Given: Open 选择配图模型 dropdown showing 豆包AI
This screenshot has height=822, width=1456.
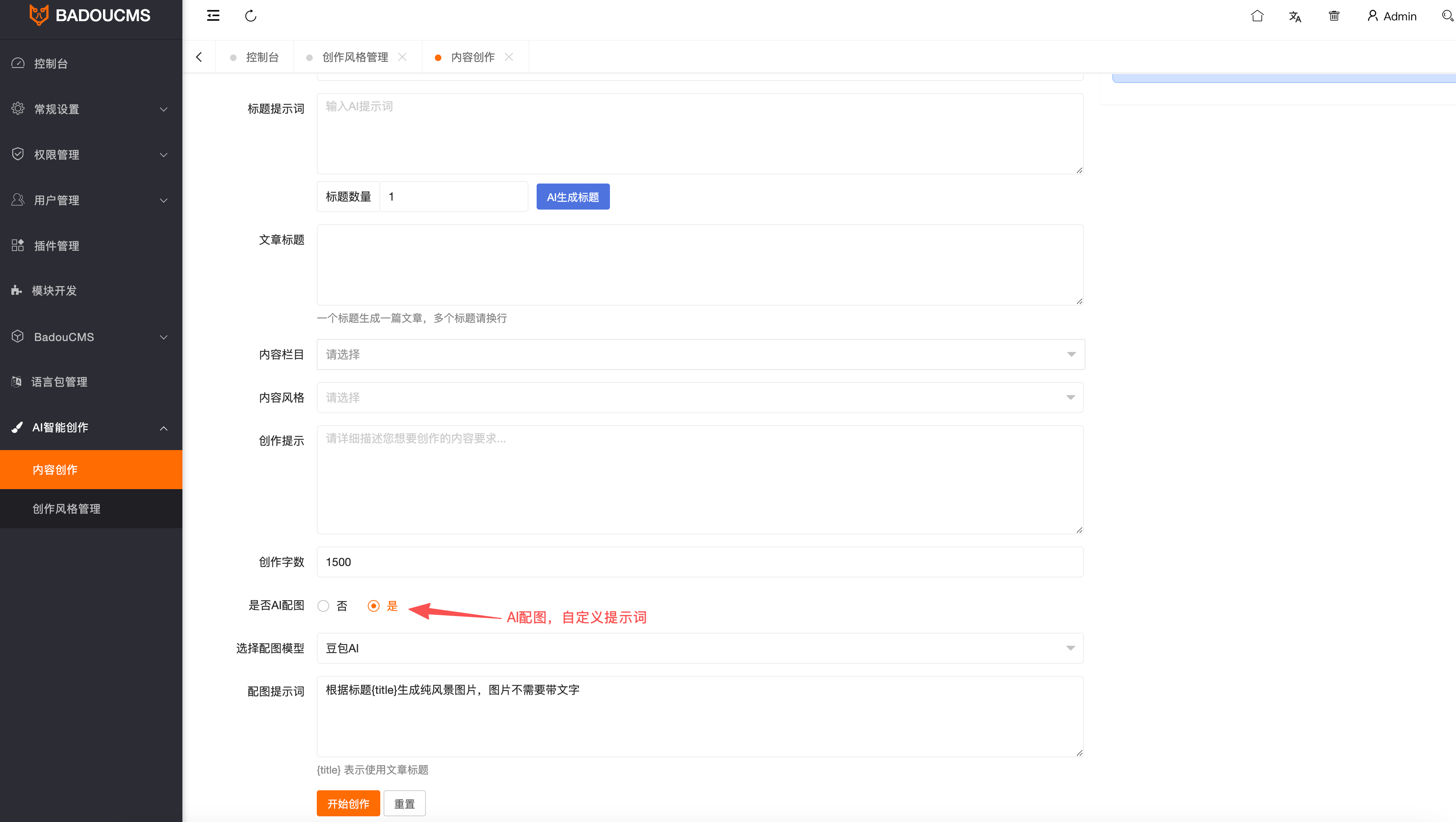Looking at the screenshot, I should click(x=700, y=648).
